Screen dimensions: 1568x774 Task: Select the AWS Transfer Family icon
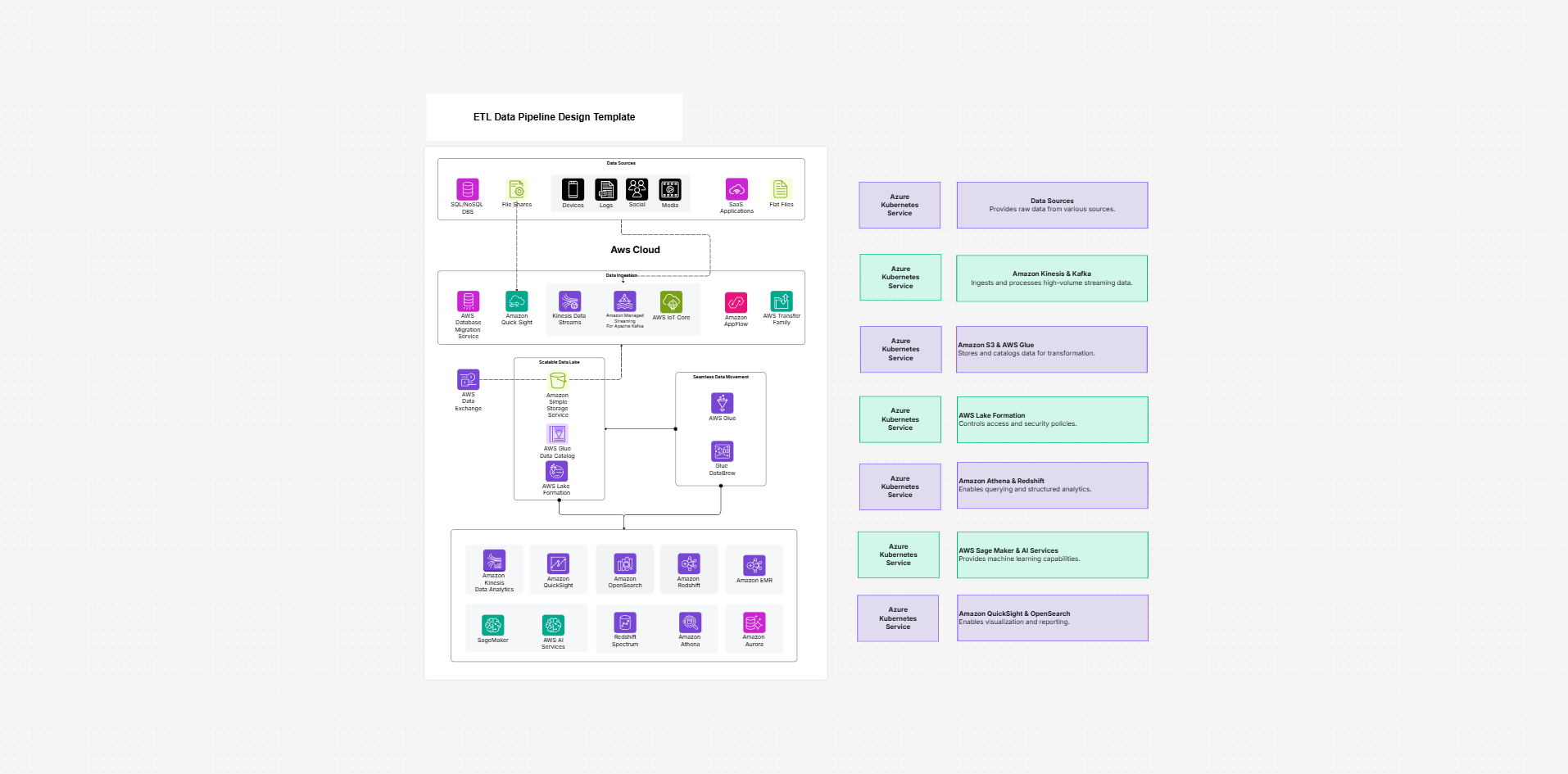click(782, 301)
